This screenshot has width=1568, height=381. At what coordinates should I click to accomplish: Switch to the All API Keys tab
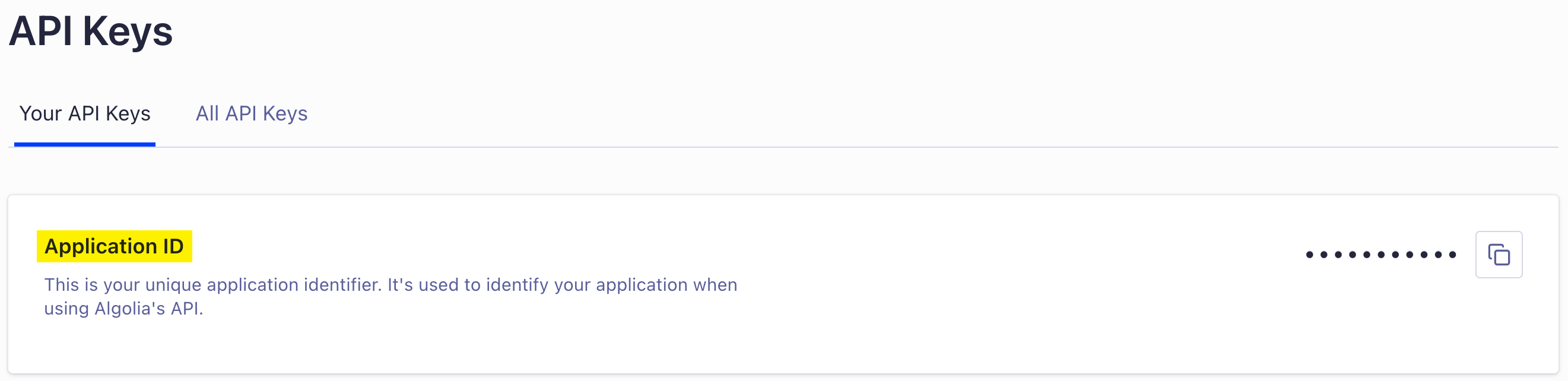[x=252, y=114]
